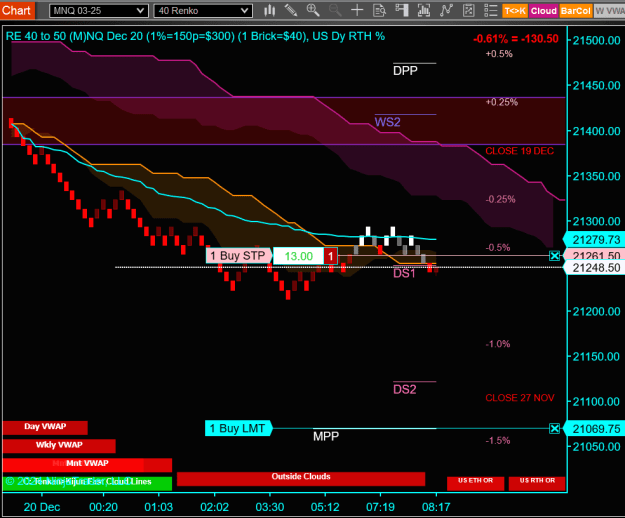
Task: Click the -0.61% = -130.50 readout
Action: coord(516,39)
